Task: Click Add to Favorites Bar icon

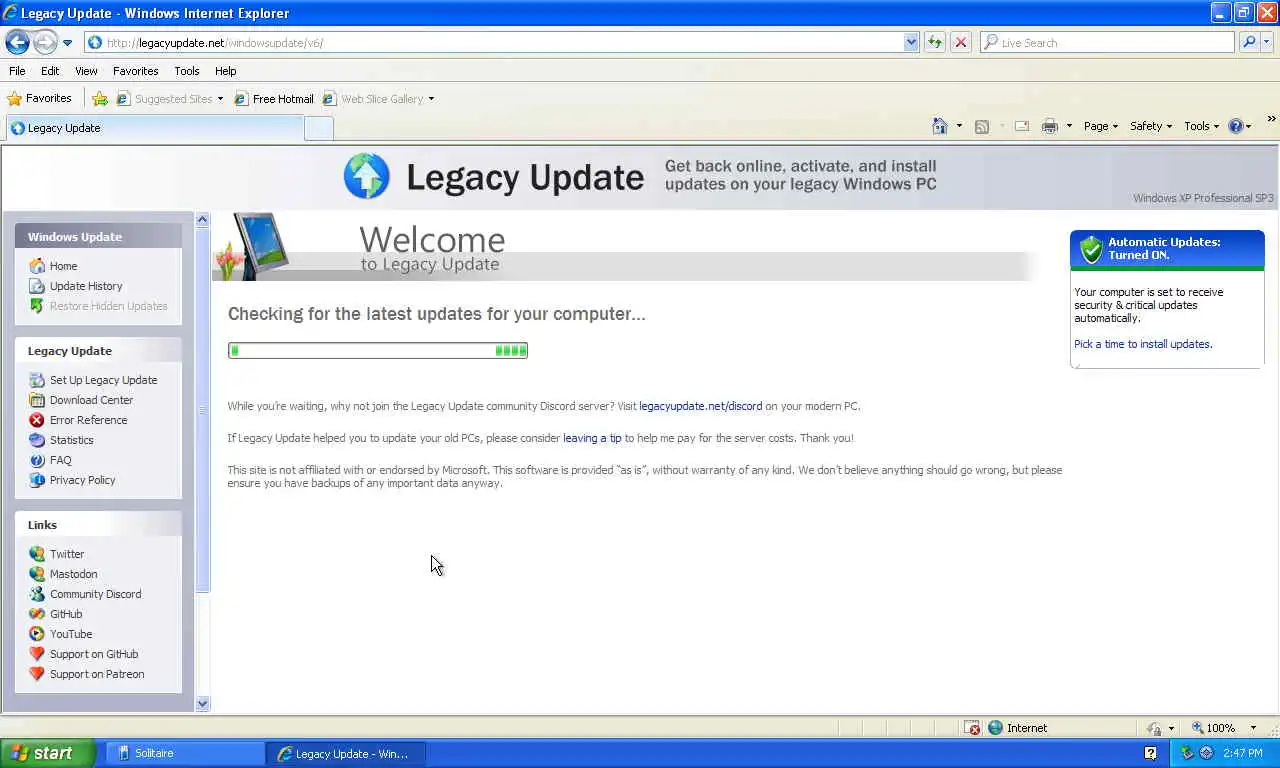Action: (x=100, y=98)
